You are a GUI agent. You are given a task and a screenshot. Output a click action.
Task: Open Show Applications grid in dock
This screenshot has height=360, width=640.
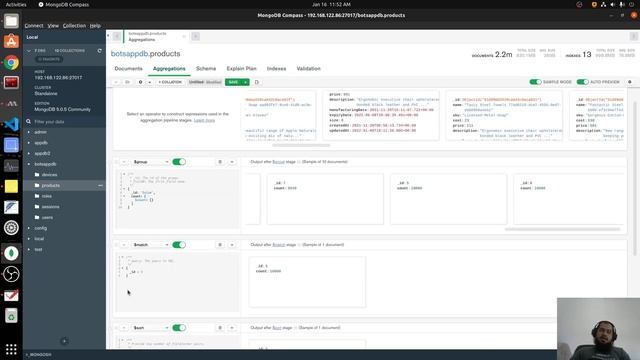pos(11,349)
